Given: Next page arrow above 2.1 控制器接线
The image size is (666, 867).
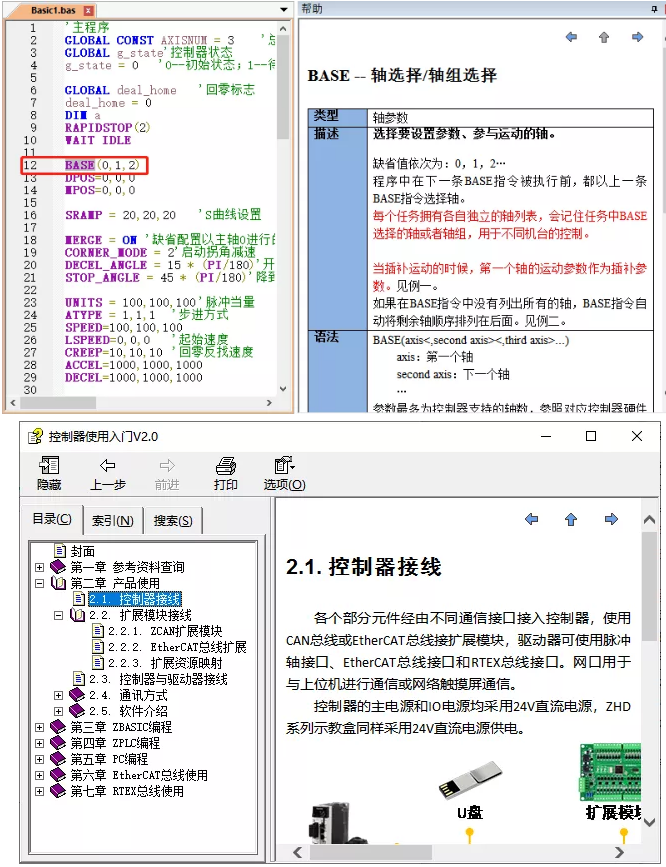Looking at the screenshot, I should point(611,519).
